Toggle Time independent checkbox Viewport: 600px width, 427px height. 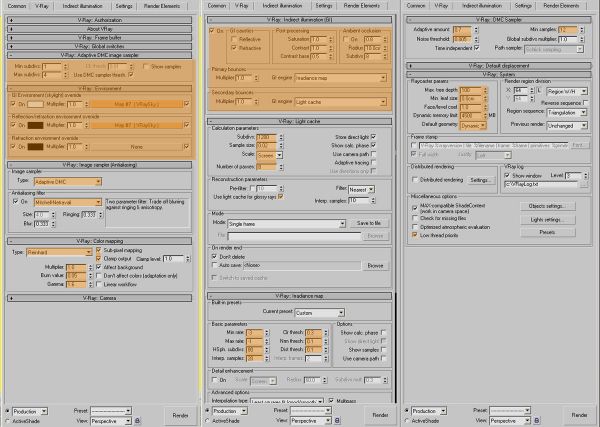coord(476,48)
